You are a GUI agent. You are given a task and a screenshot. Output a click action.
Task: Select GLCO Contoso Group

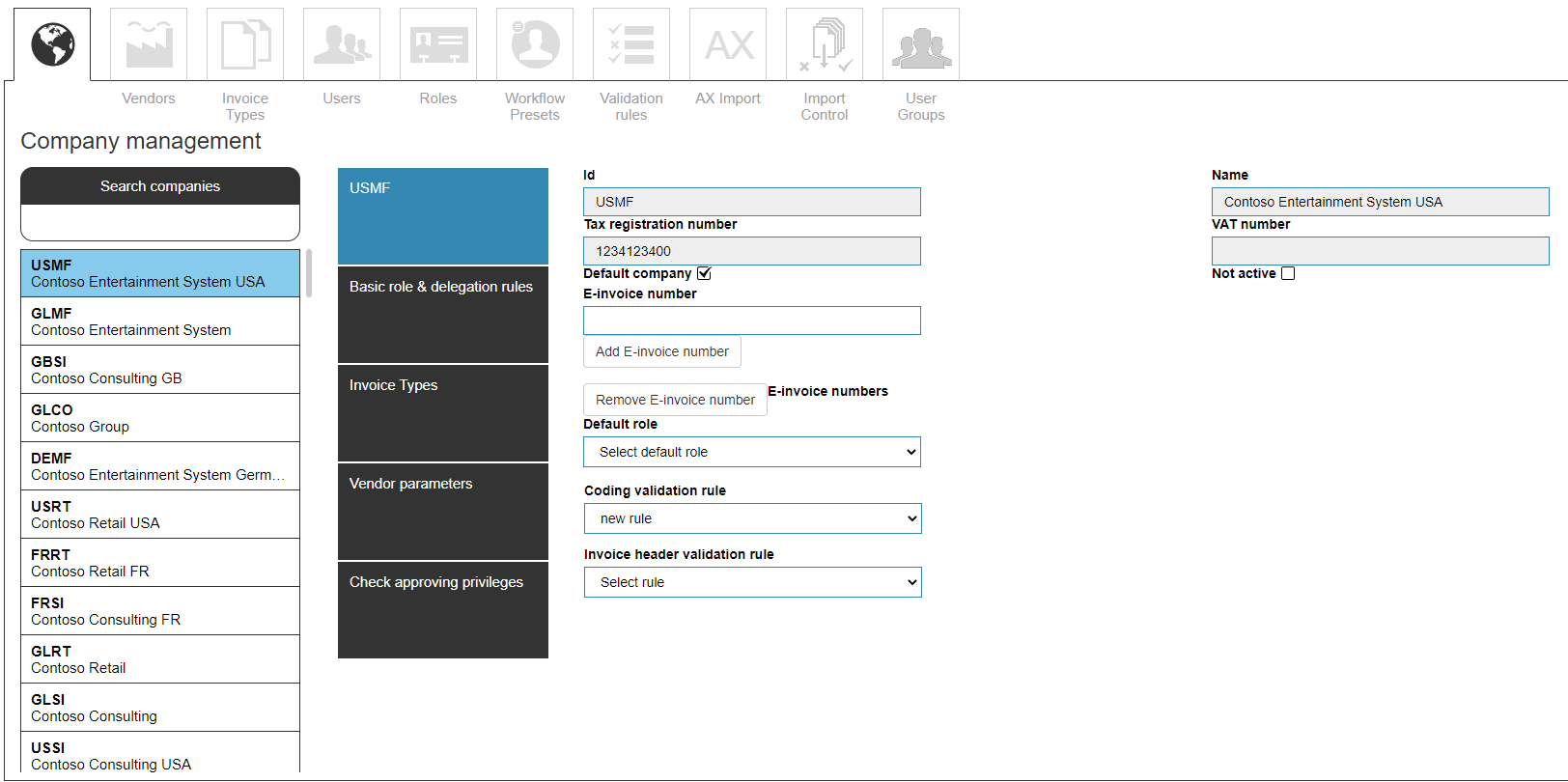[160, 418]
